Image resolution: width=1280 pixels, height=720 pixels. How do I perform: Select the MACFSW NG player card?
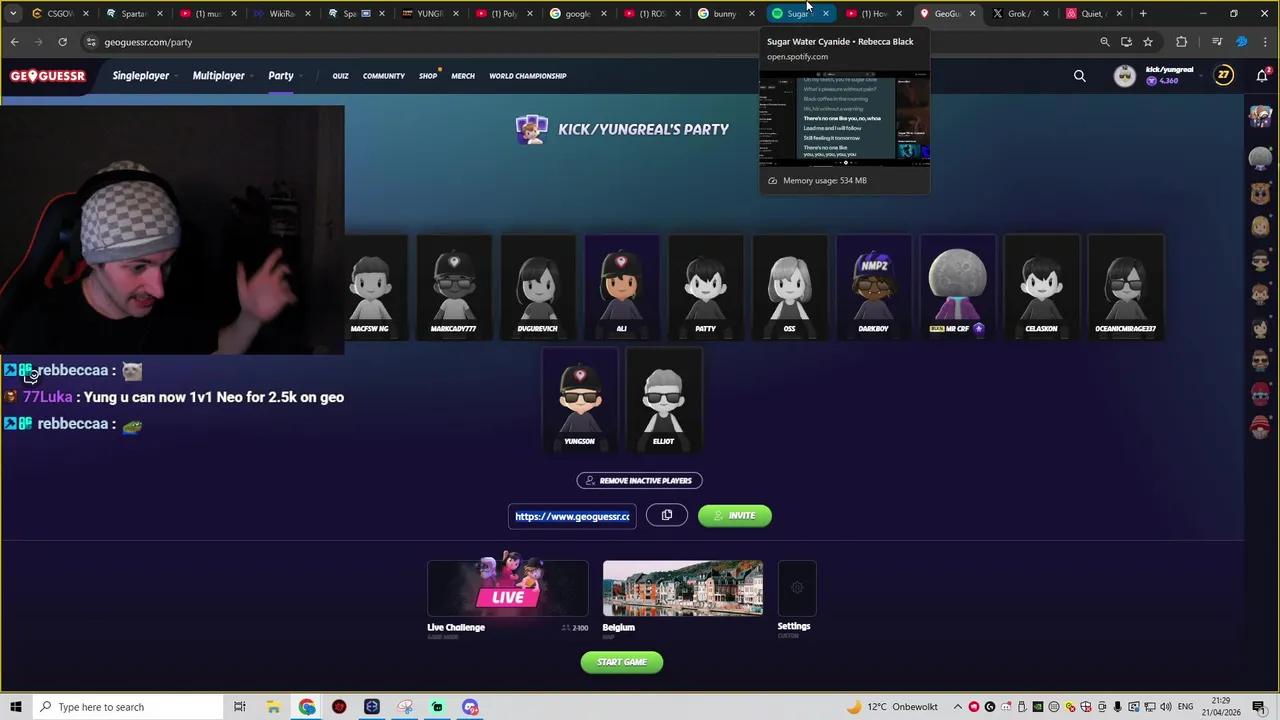pyautogui.click(x=370, y=288)
